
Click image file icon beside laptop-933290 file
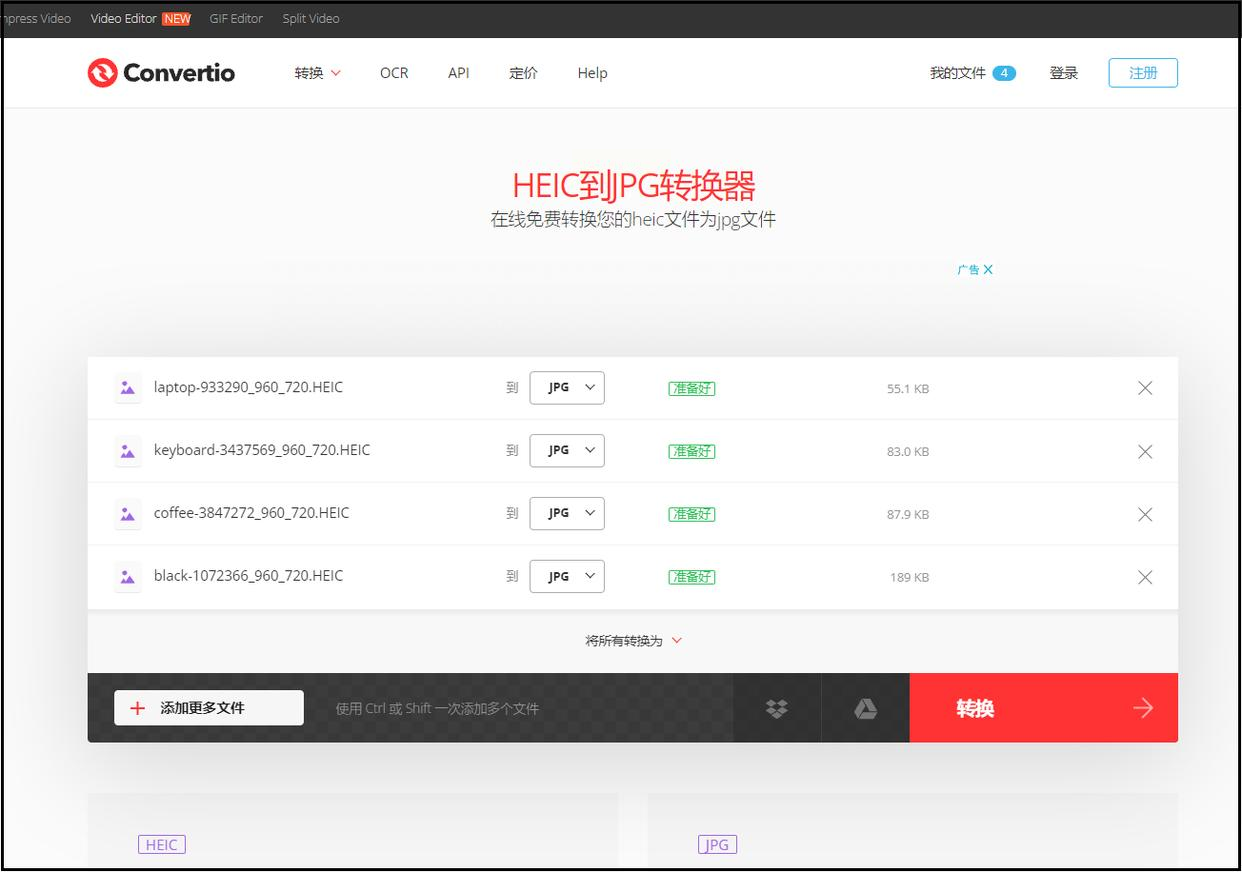click(x=127, y=388)
